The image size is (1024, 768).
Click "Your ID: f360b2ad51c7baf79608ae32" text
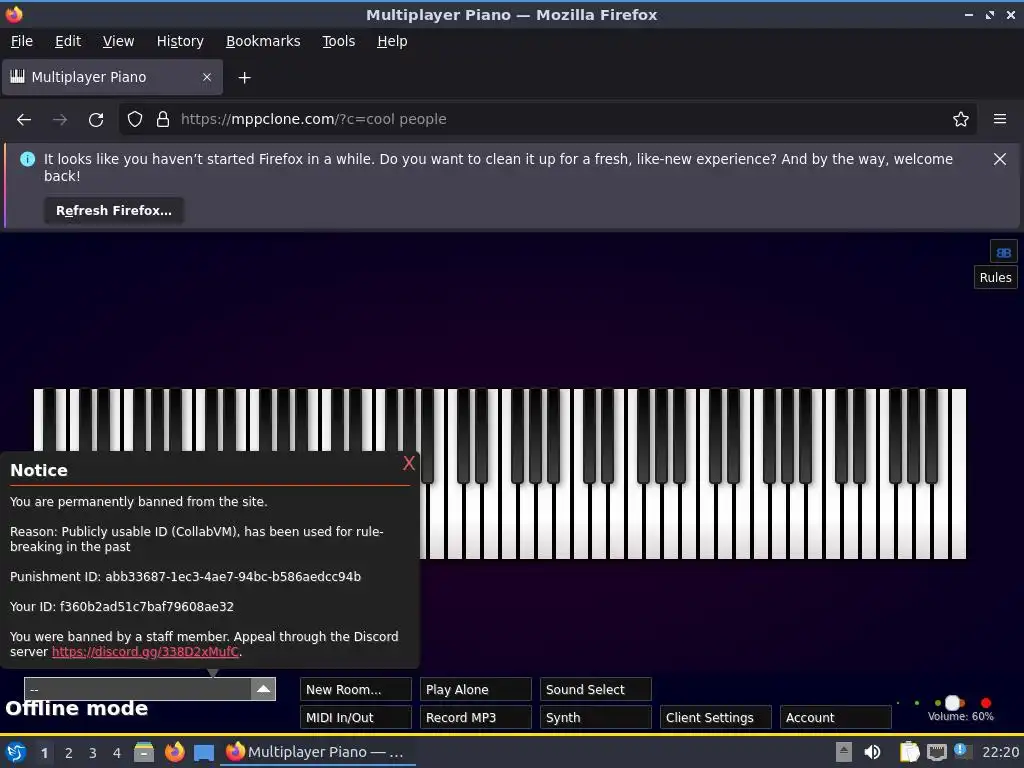[x=121, y=607]
